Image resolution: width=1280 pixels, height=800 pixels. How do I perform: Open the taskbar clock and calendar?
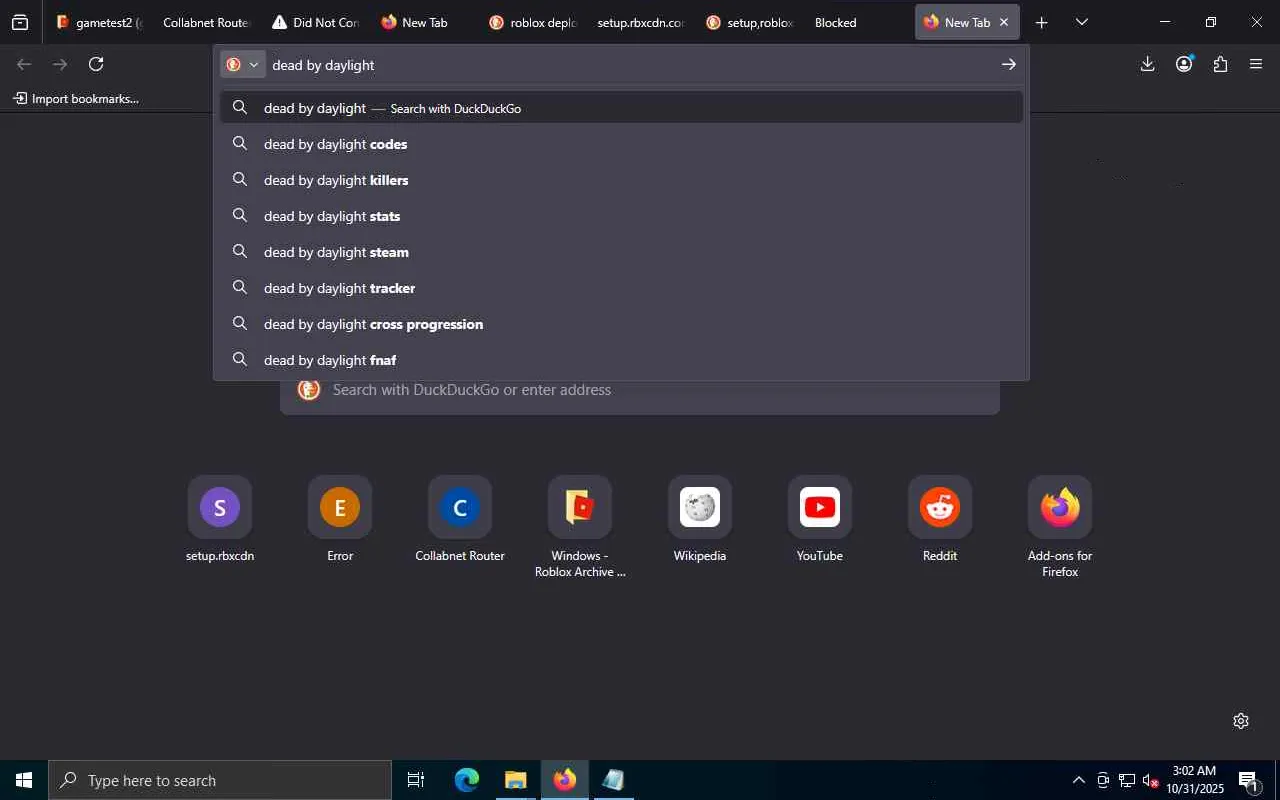pyautogui.click(x=1195, y=780)
